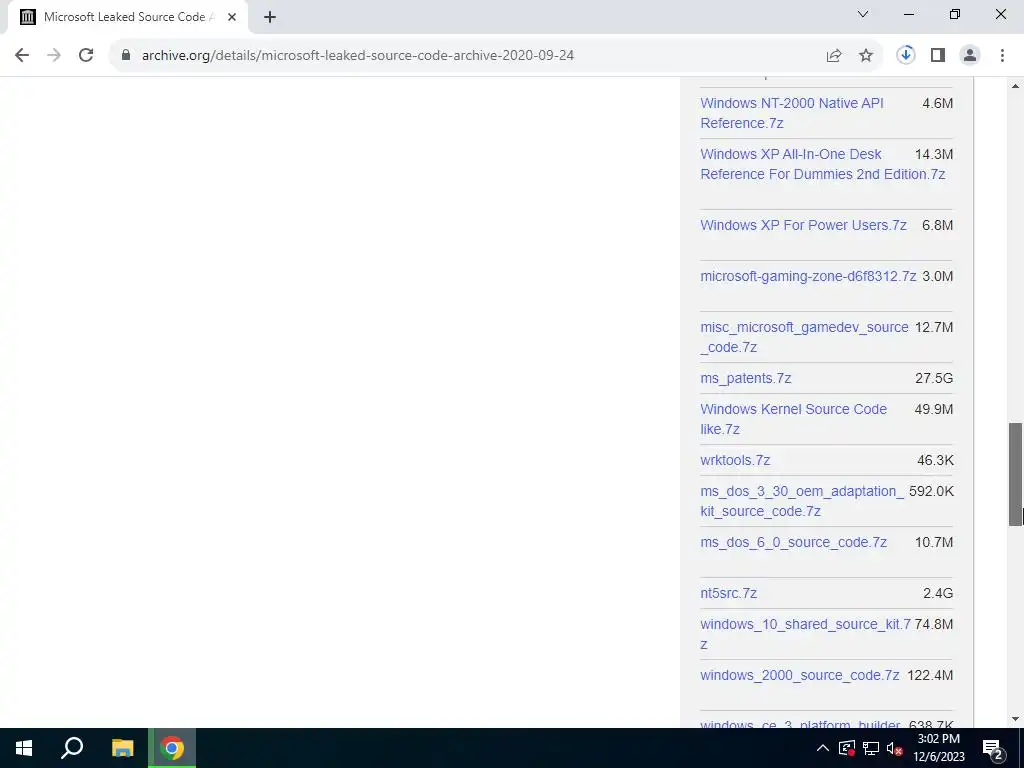Image resolution: width=1024 pixels, height=768 pixels.
Task: Go back to the previous page
Action: 22,56
